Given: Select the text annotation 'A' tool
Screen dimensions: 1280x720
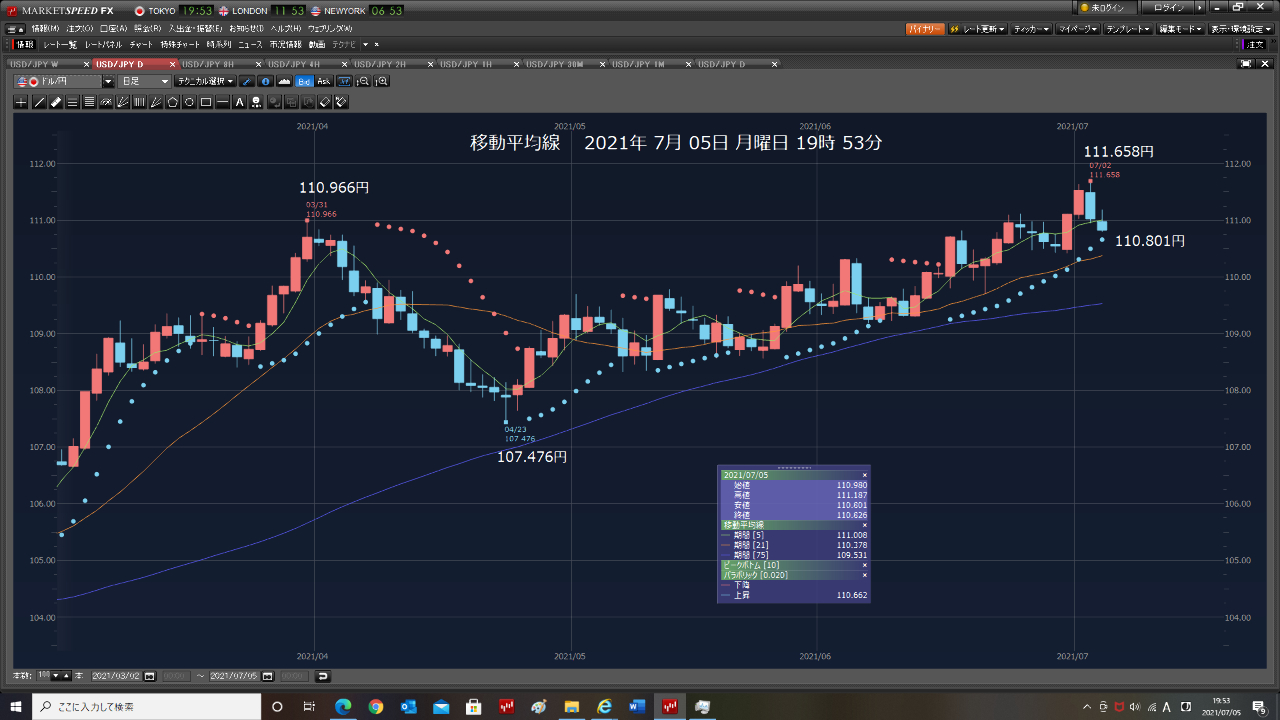Looking at the screenshot, I should (x=240, y=102).
